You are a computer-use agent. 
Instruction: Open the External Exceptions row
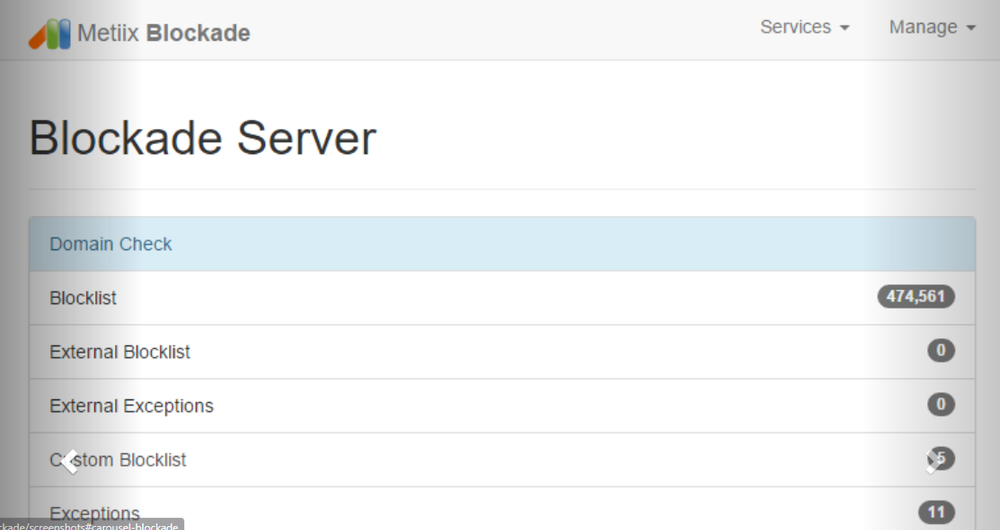coord(503,406)
